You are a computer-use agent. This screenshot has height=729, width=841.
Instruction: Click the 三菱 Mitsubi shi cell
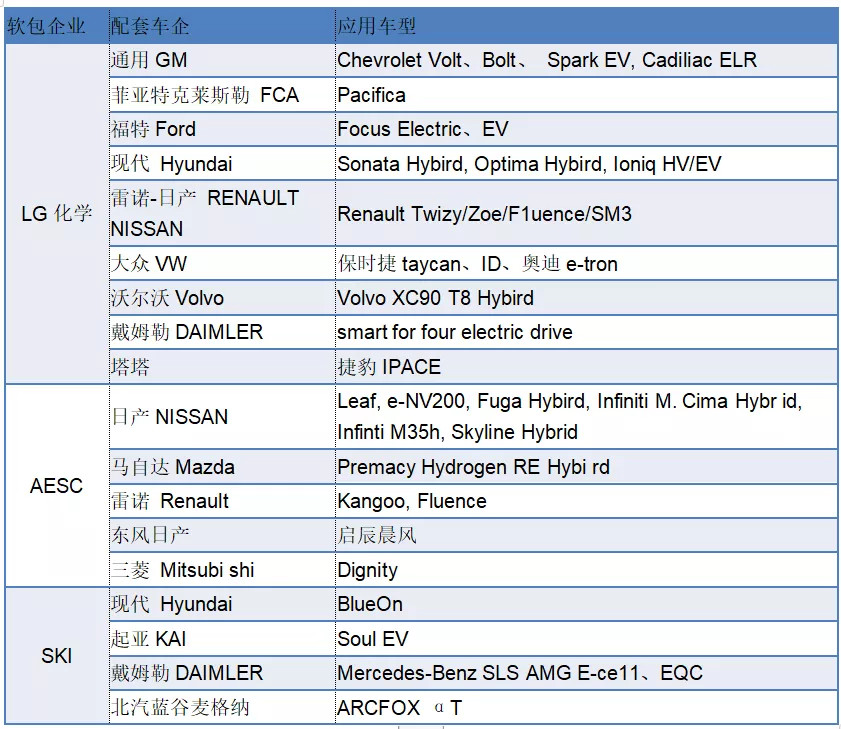point(222,570)
